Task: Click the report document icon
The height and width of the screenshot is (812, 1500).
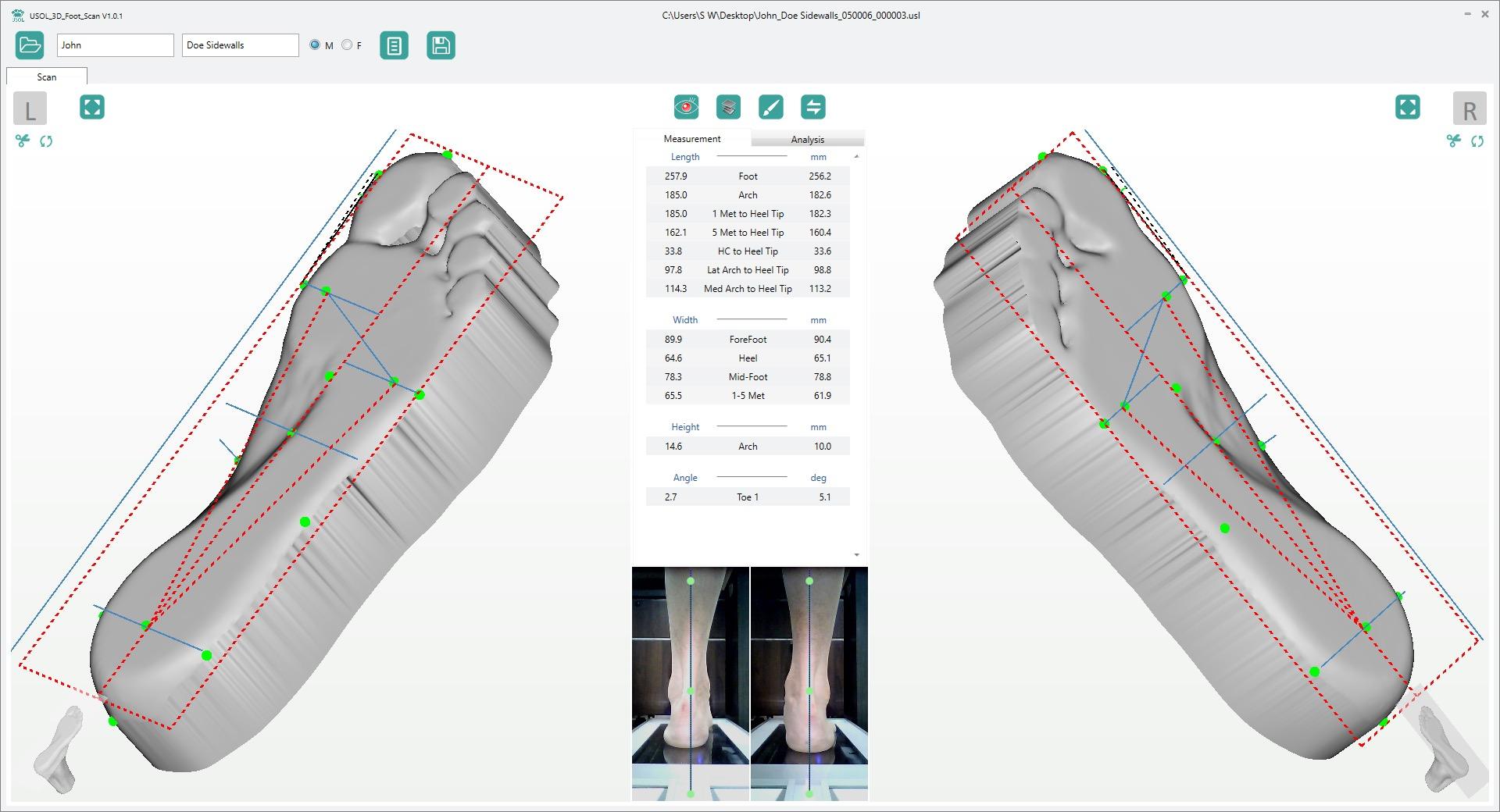Action: pos(394,45)
